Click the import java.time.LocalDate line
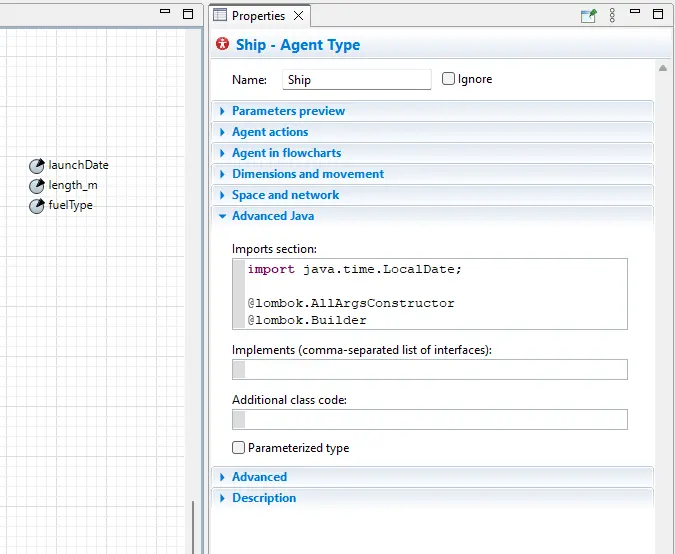The image size is (675, 554). coord(354,269)
